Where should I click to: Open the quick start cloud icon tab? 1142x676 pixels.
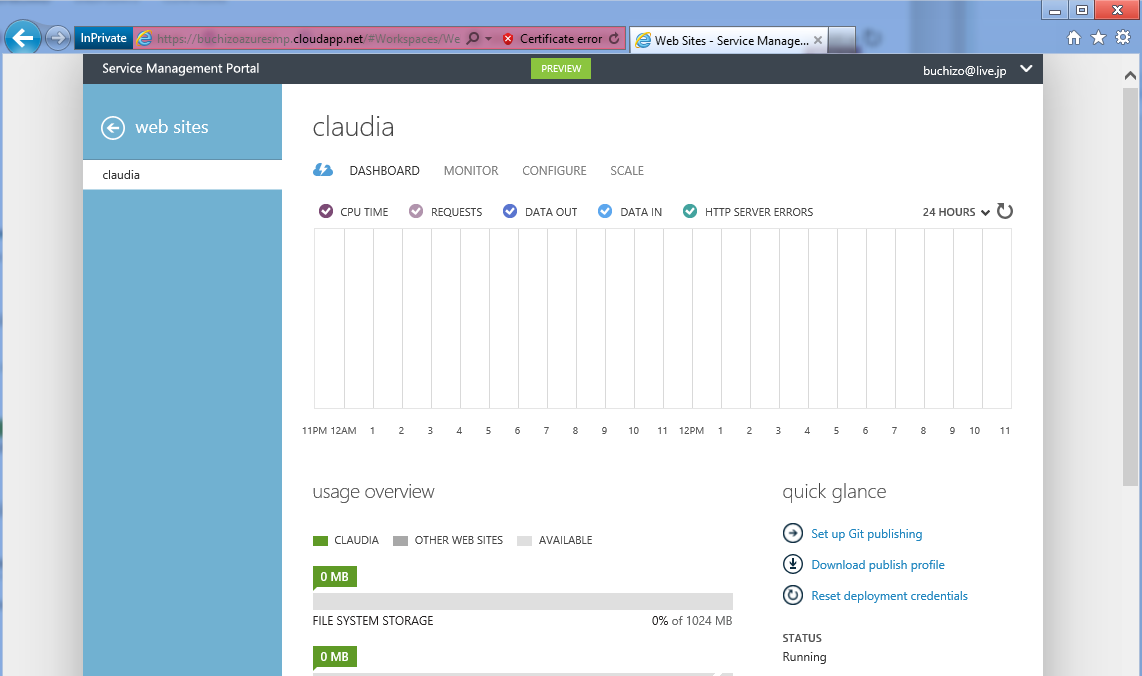pyautogui.click(x=323, y=170)
